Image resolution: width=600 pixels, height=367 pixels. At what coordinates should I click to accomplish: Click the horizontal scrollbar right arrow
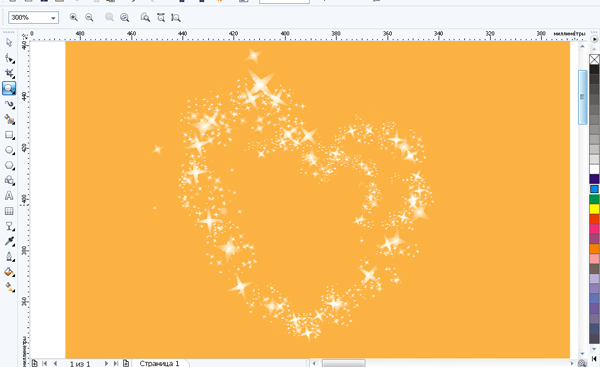point(572,363)
